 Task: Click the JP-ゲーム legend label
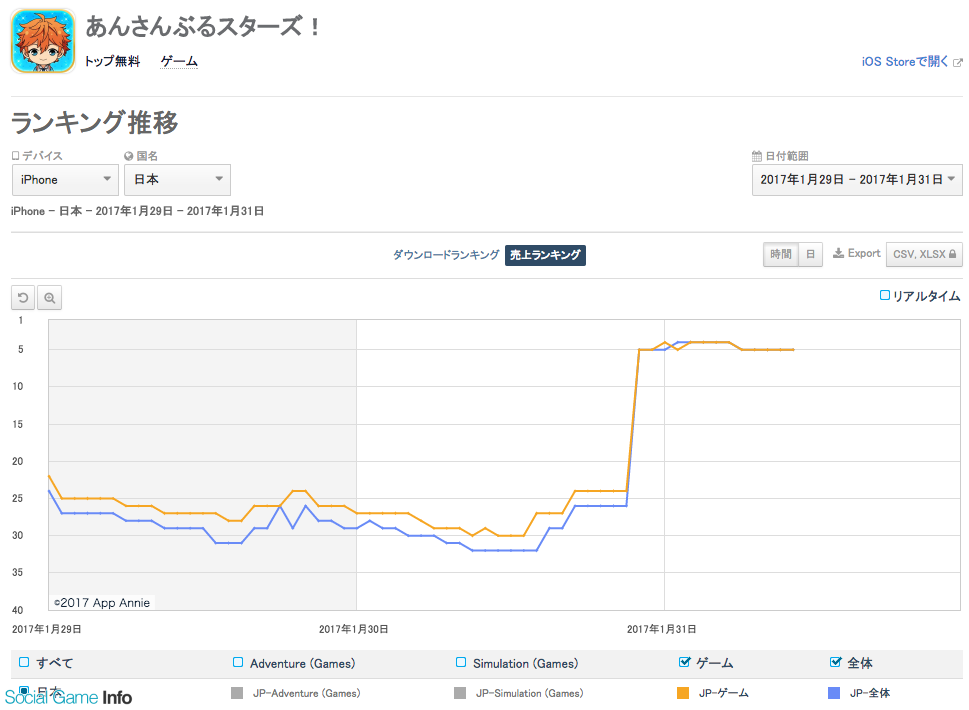[x=724, y=693]
